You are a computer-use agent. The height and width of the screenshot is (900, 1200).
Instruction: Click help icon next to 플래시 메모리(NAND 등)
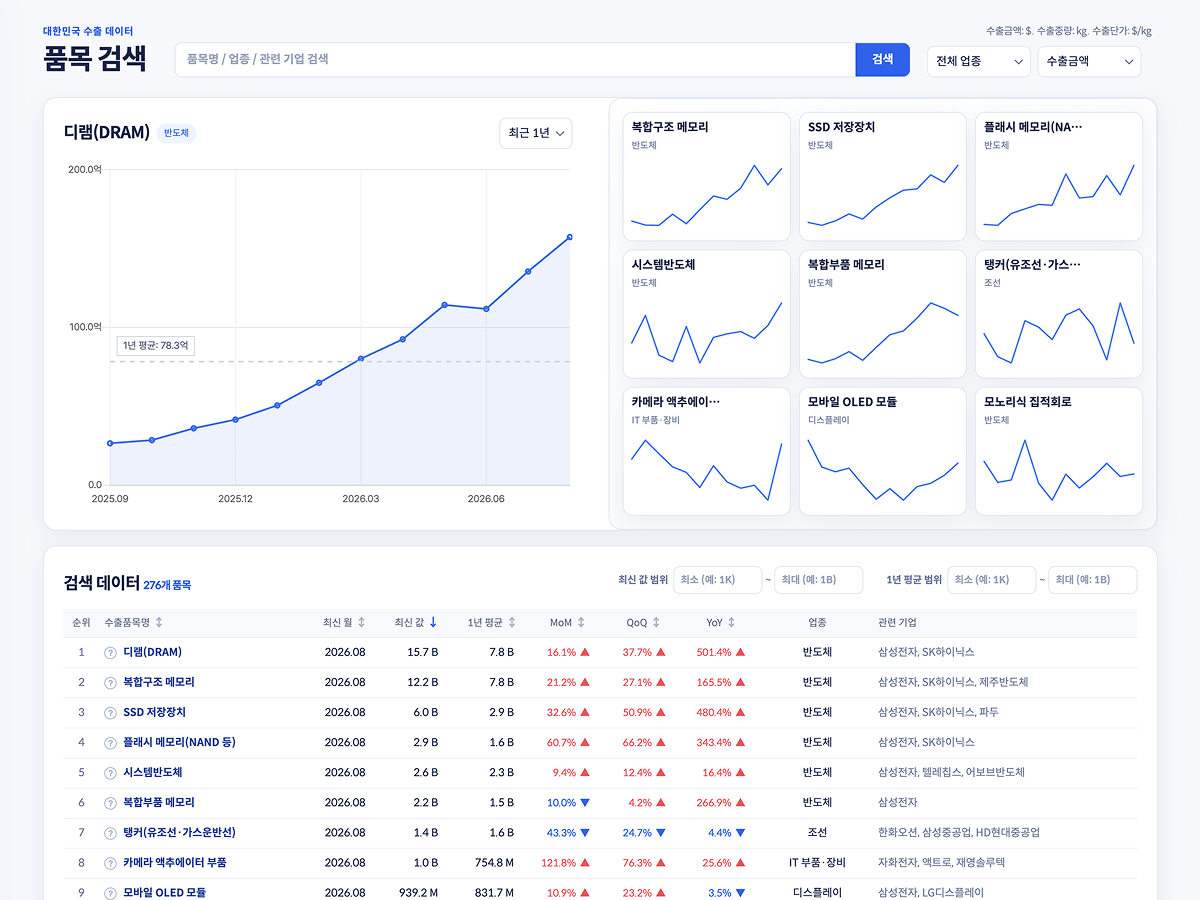[x=111, y=742]
